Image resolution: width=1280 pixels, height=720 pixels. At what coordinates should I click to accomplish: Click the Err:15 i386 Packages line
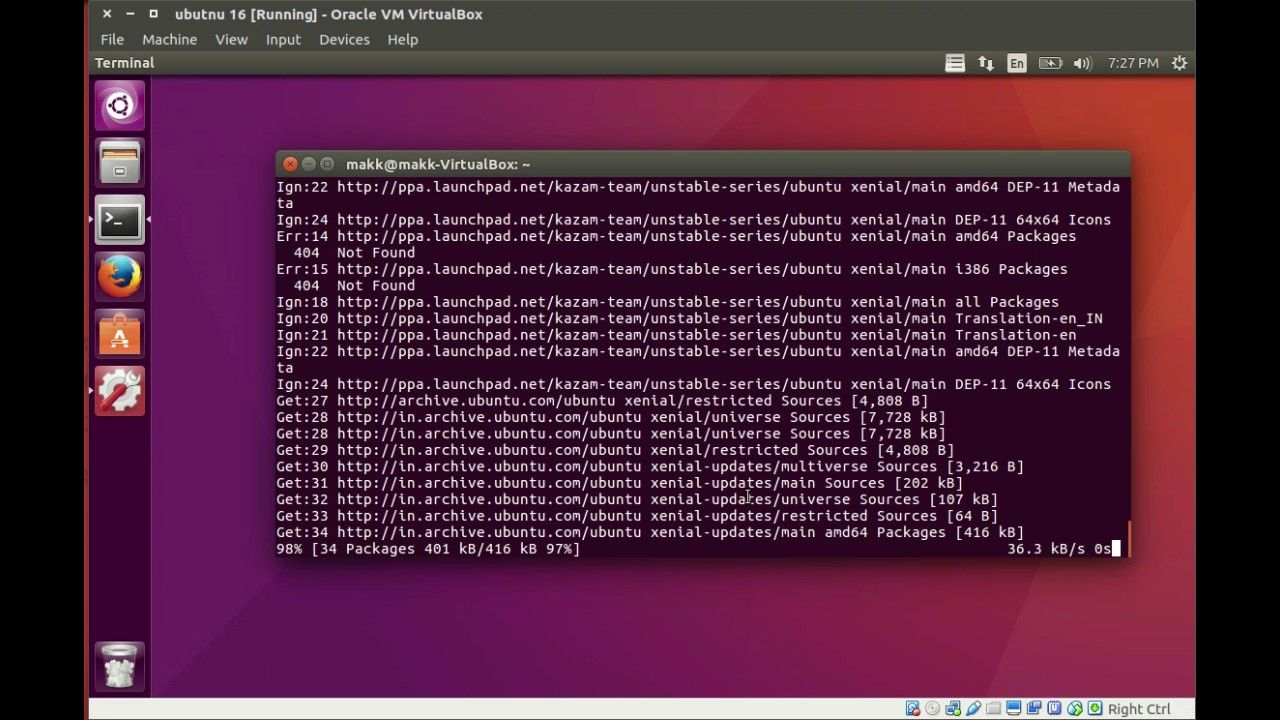pos(672,269)
